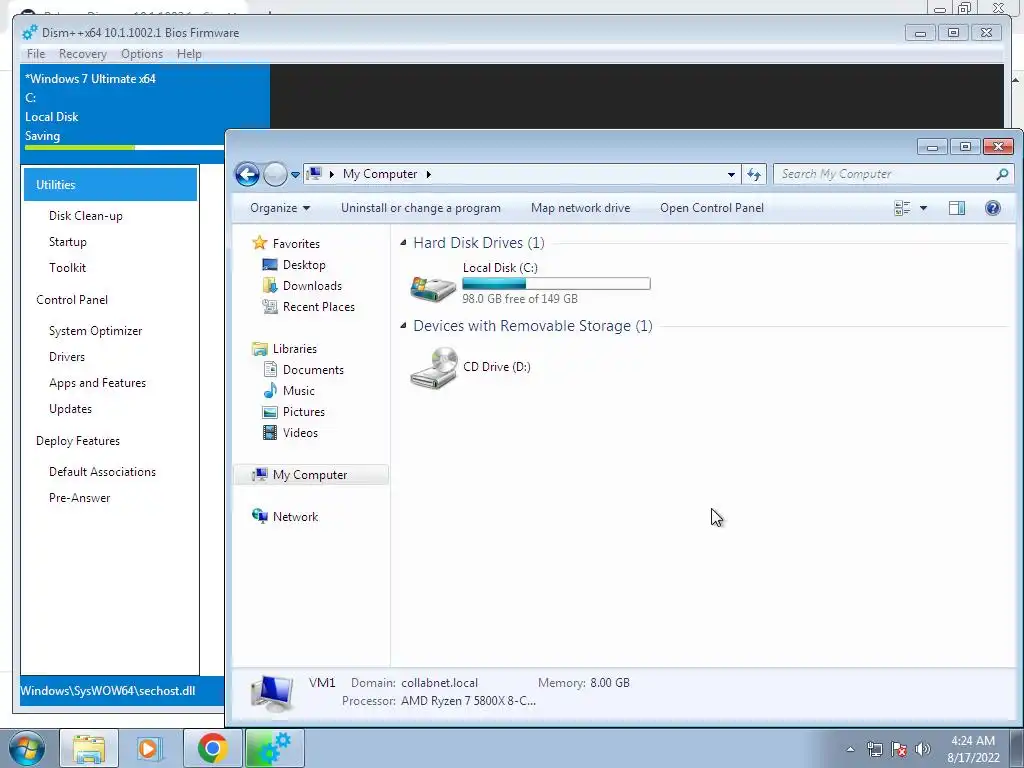
Task: Open the address bar history dropdown
Action: [x=731, y=174]
